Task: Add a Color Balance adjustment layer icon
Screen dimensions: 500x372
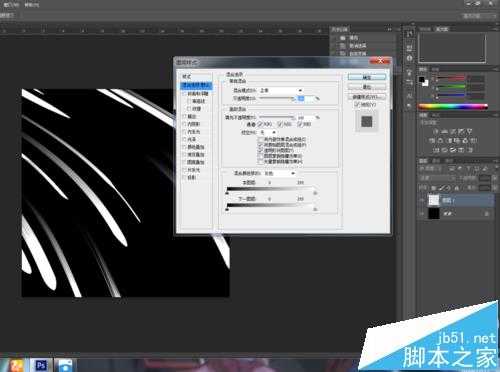Action: tap(441, 141)
